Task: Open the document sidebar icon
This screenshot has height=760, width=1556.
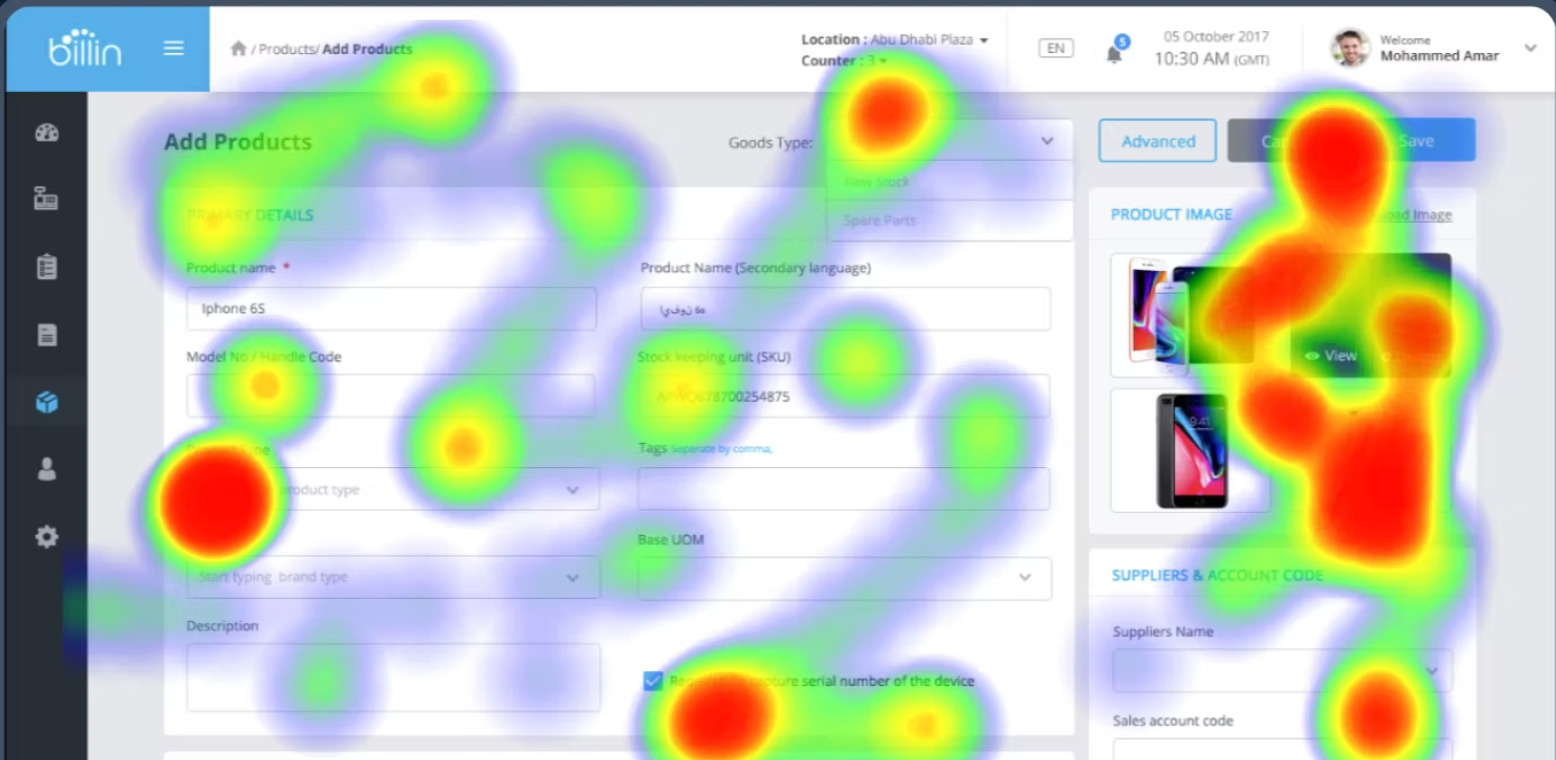Action: point(47,335)
